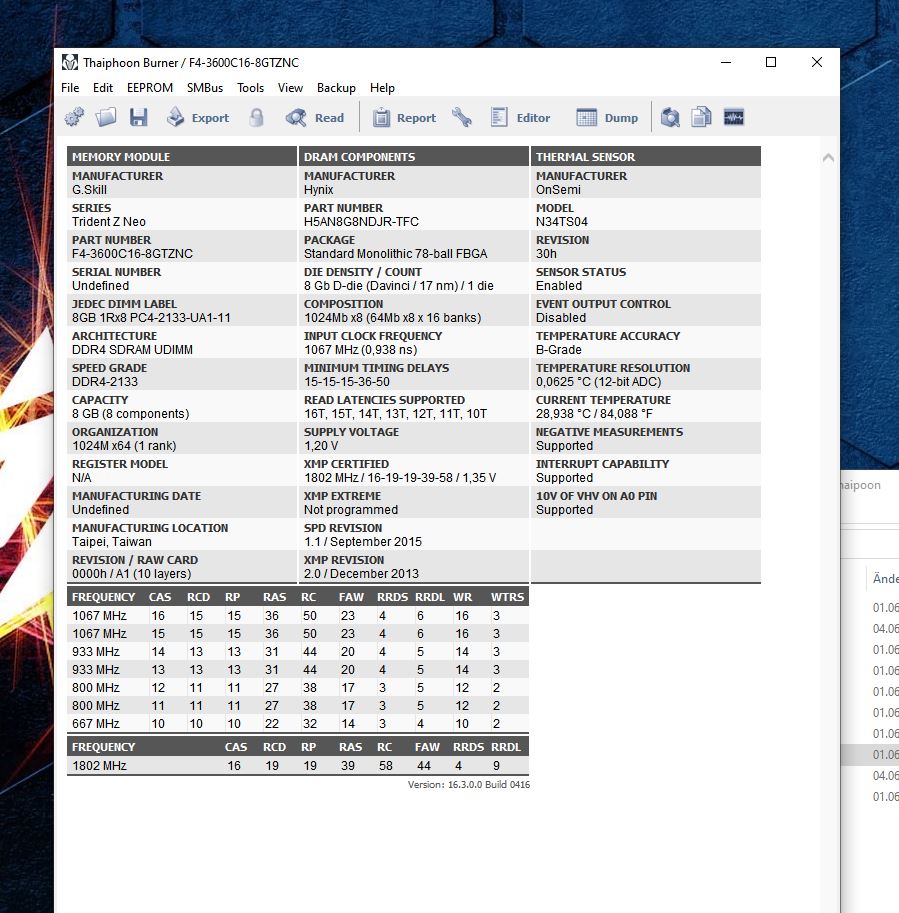This screenshot has width=899, height=913.
Task: Open the View menu
Action: (290, 88)
